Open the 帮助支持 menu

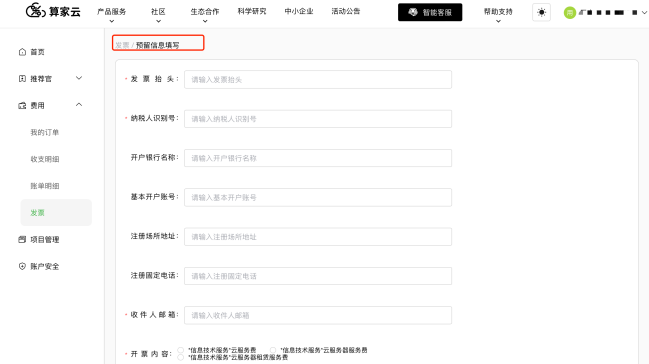tap(498, 12)
